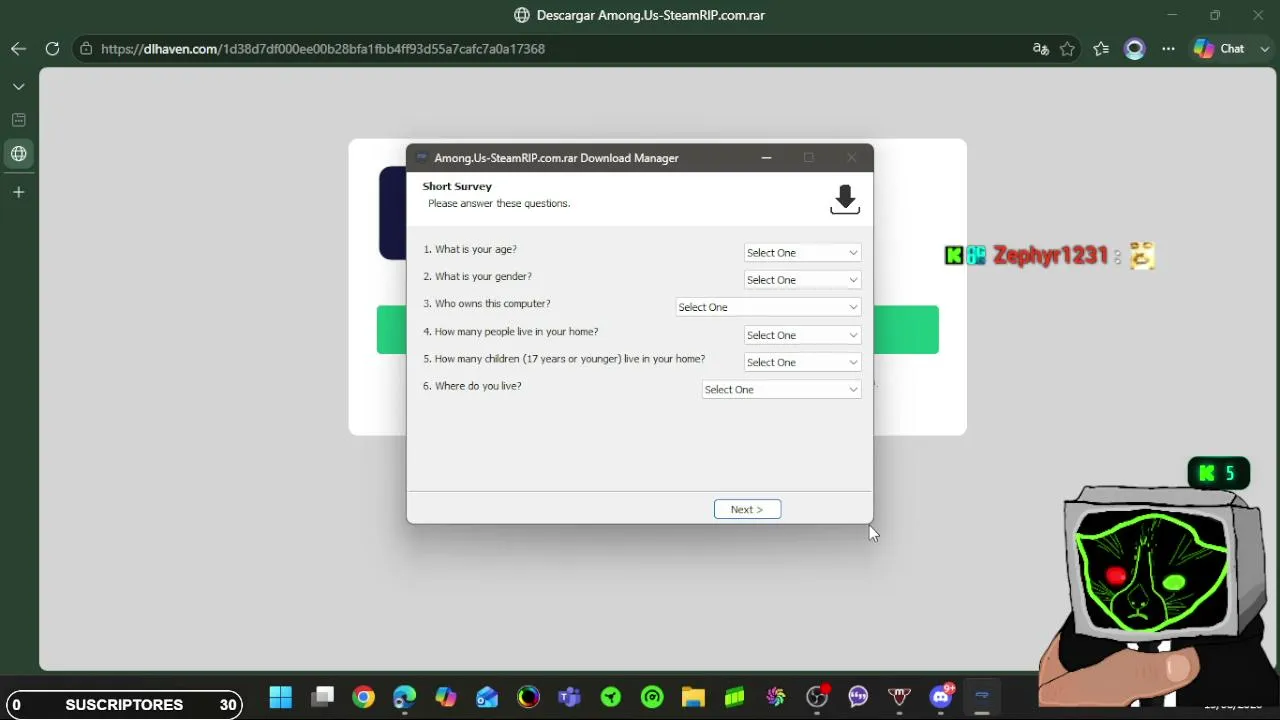Click question '1. What is your age?'

tap(470, 249)
